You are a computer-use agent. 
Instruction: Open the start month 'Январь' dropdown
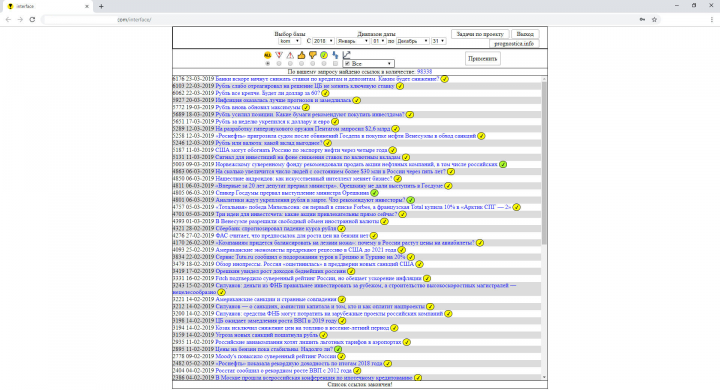pyautogui.click(x=353, y=41)
